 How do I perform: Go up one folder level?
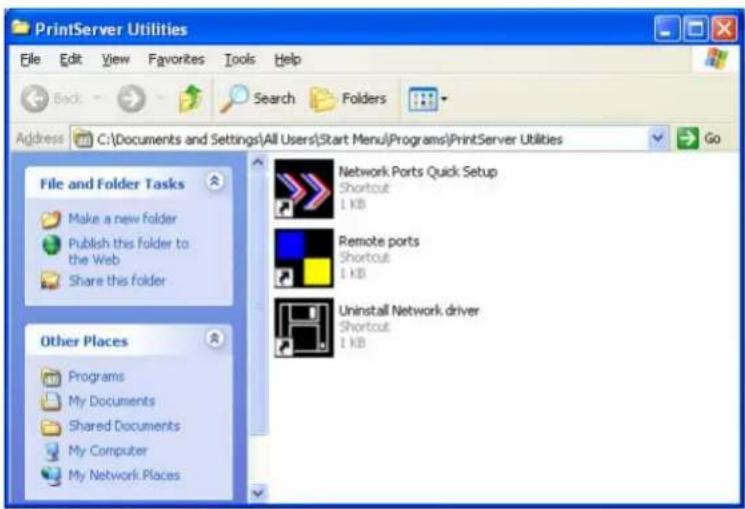point(191,99)
